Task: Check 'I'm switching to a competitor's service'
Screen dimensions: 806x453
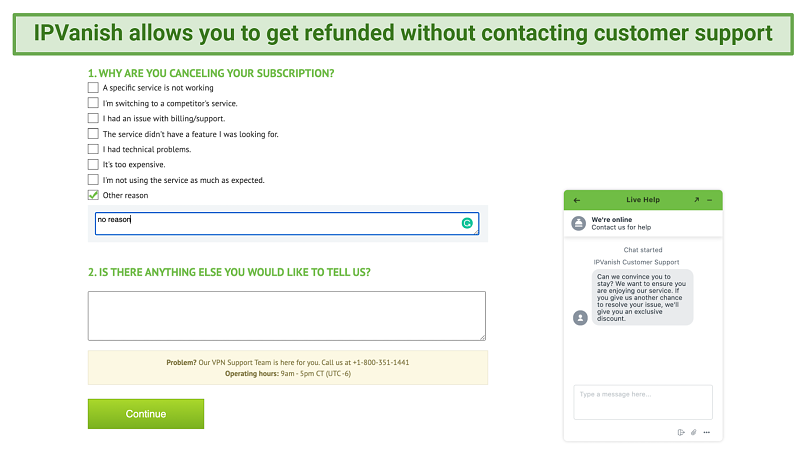Action: coord(93,103)
